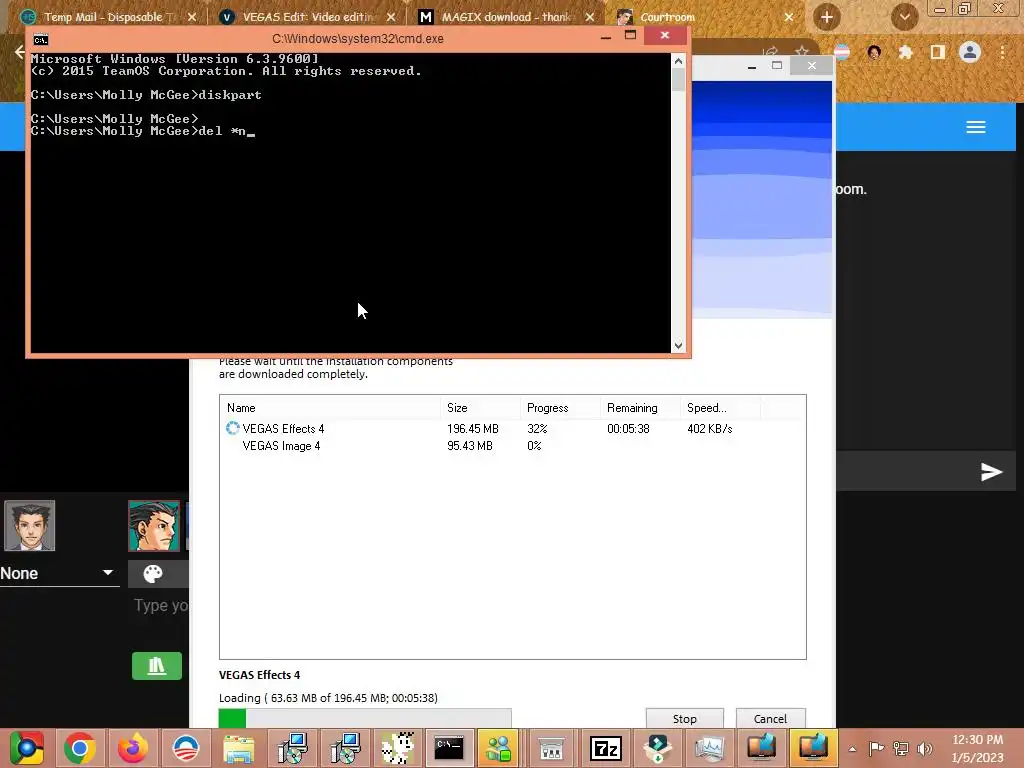Screen dimensions: 1024x768
Task: Select the VEGAS Image 4 row
Action: tap(512, 445)
